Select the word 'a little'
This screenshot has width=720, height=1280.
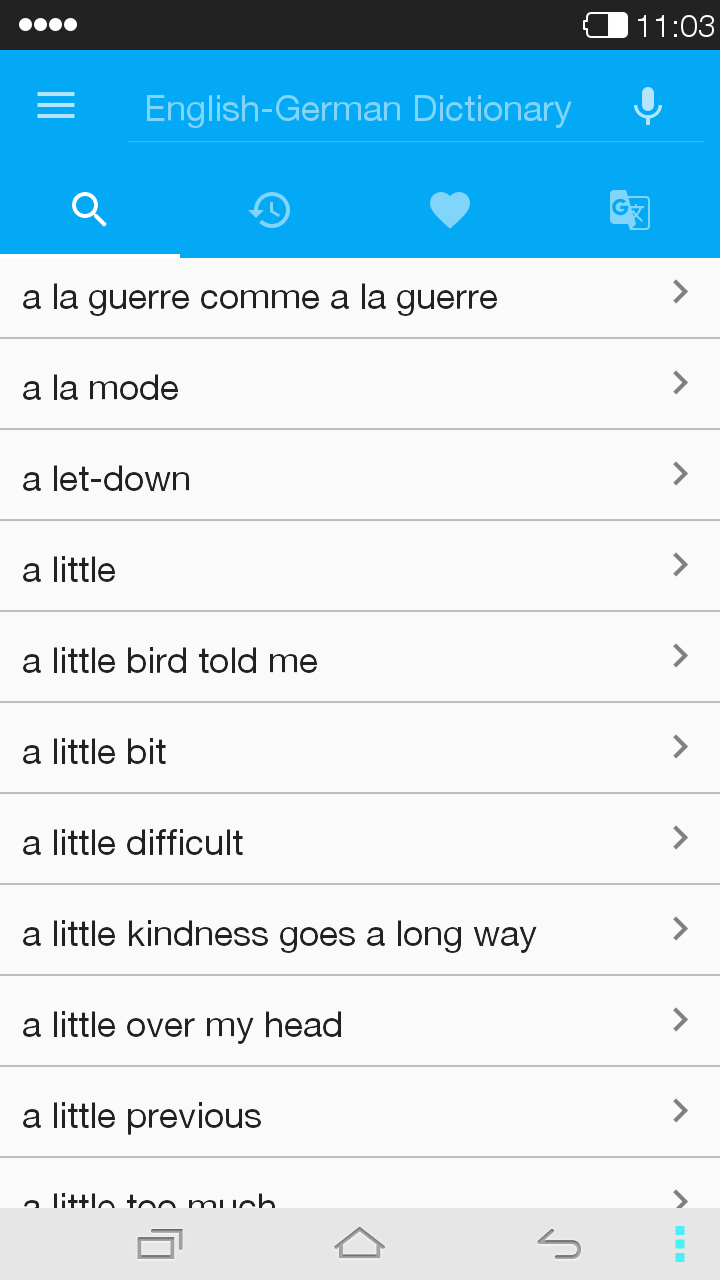coord(70,570)
